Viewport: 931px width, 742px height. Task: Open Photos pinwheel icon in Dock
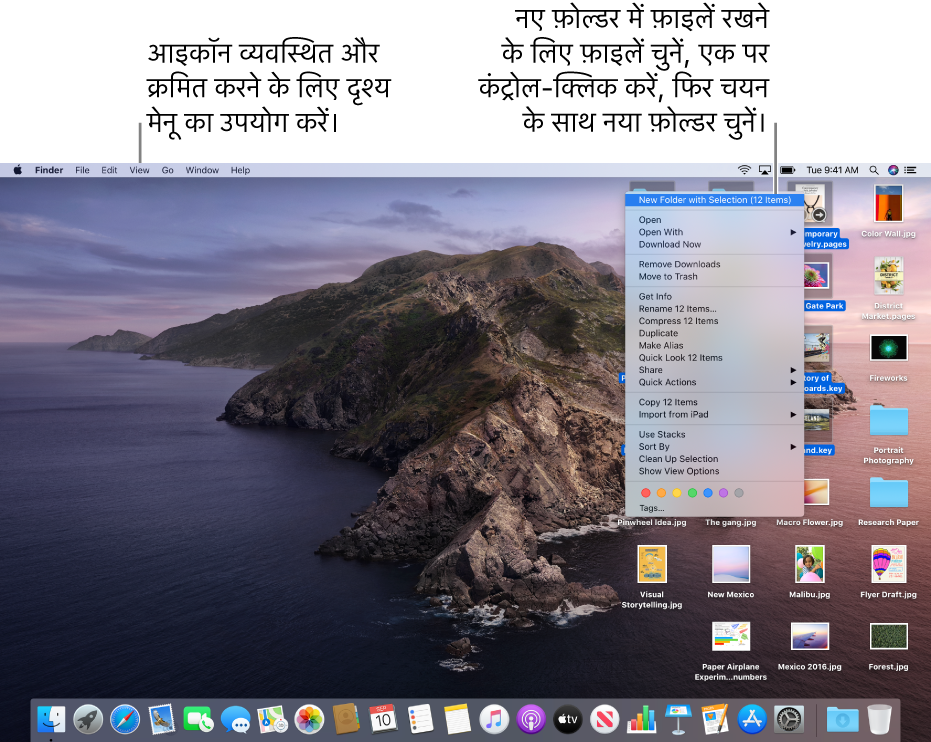point(309,719)
